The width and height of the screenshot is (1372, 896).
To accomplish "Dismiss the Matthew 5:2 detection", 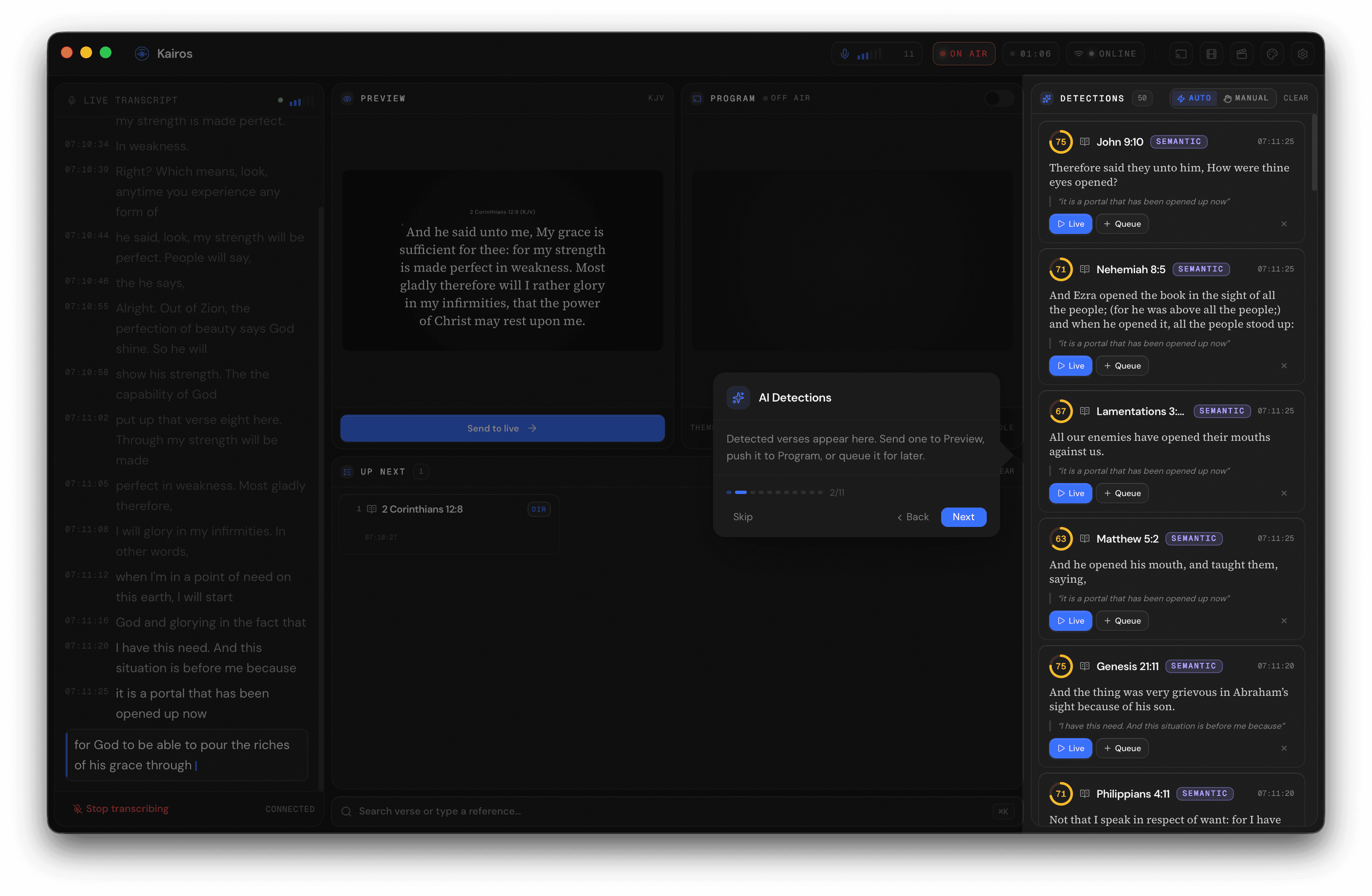I will (1284, 620).
